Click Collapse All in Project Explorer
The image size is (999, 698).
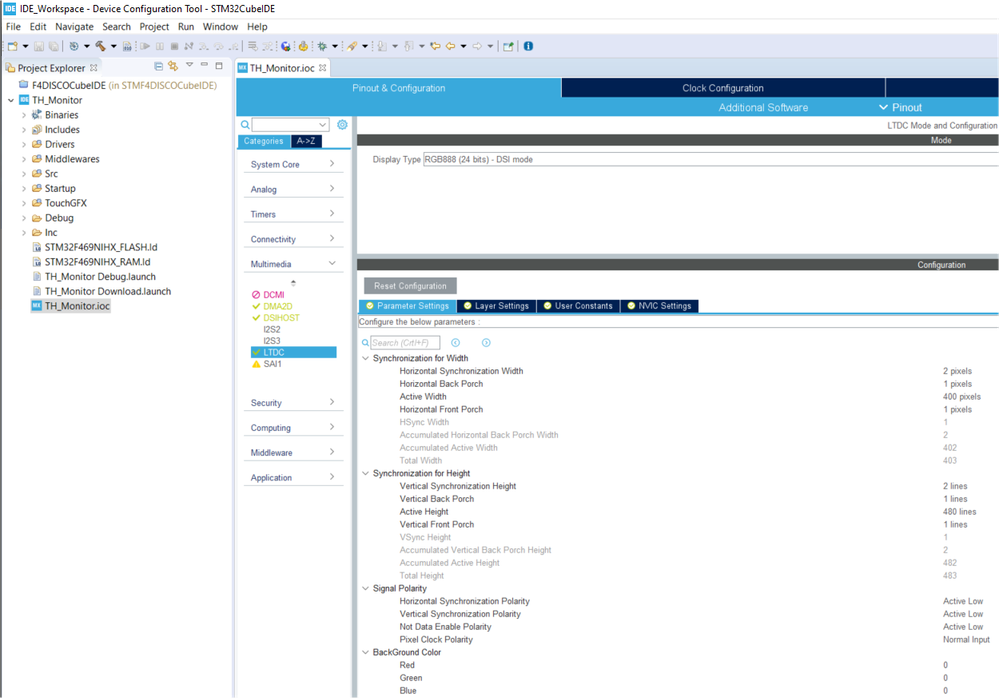(159, 66)
